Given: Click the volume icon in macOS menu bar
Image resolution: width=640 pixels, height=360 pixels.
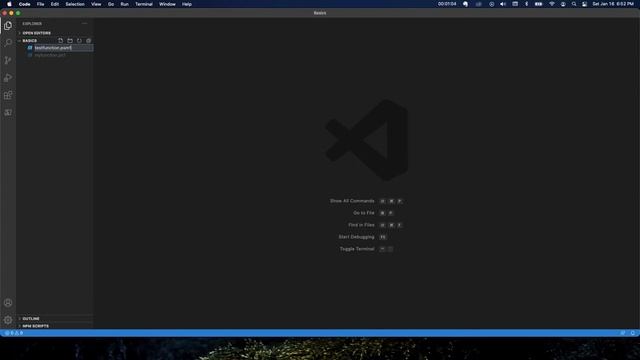Looking at the screenshot, I should (503, 4).
